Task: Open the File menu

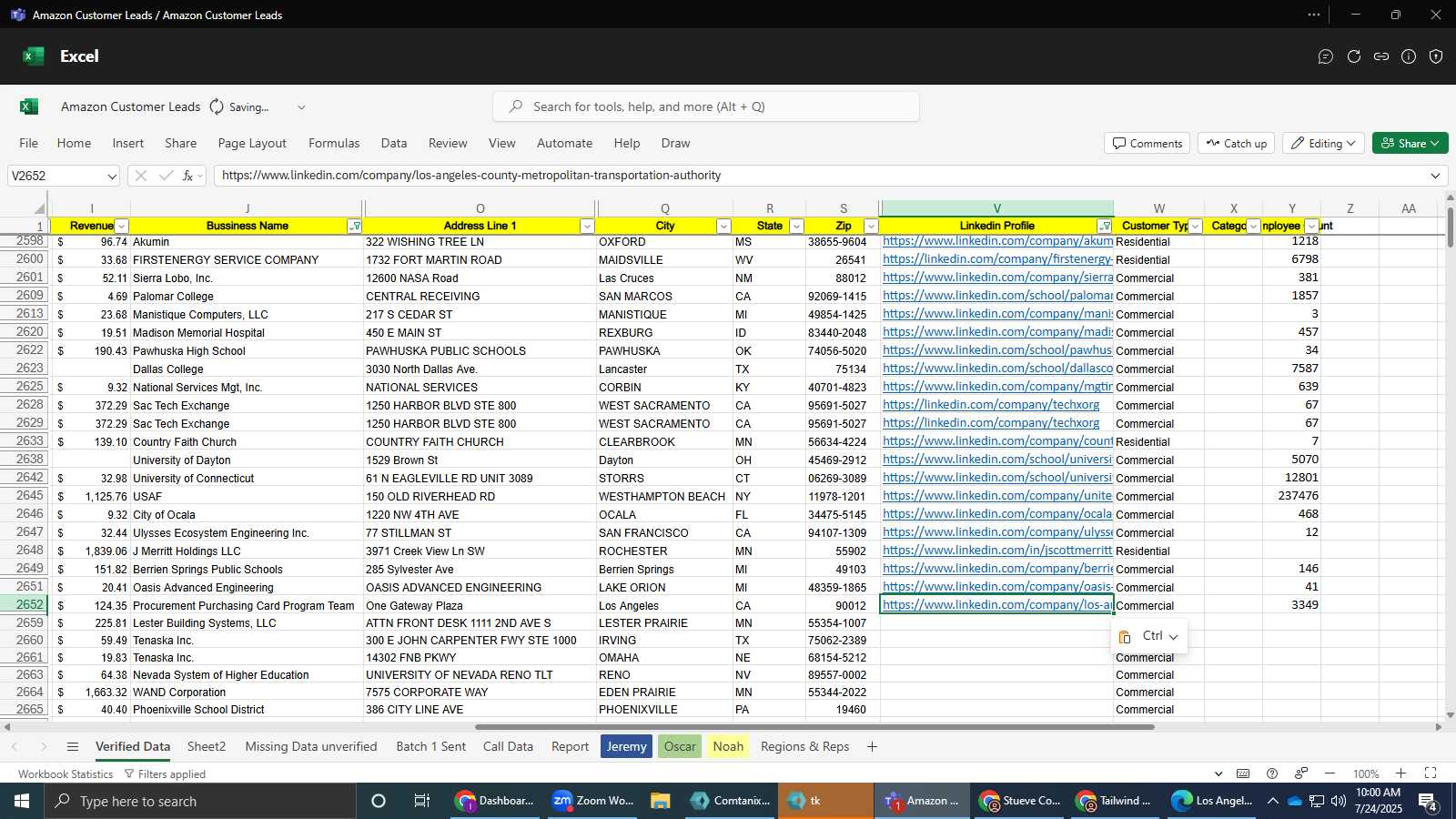Action: tap(29, 143)
